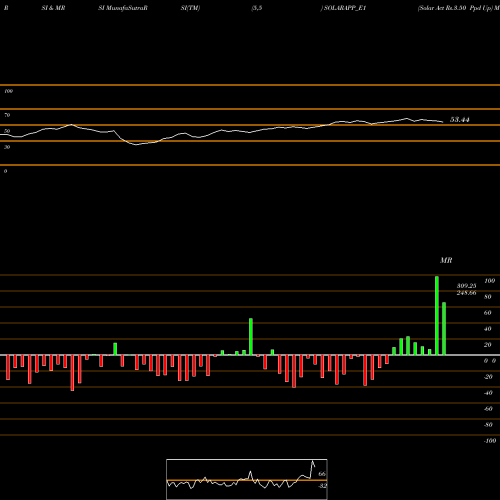Click the MR axis label -40
Screen dimensions: 500x500
pos(488,393)
